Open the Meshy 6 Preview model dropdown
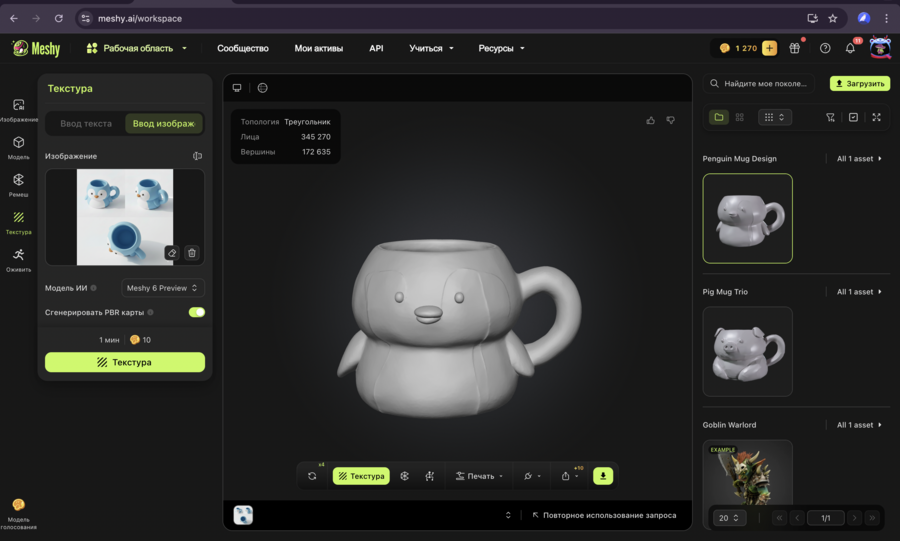Screen dimensions: 900x541 coord(163,288)
